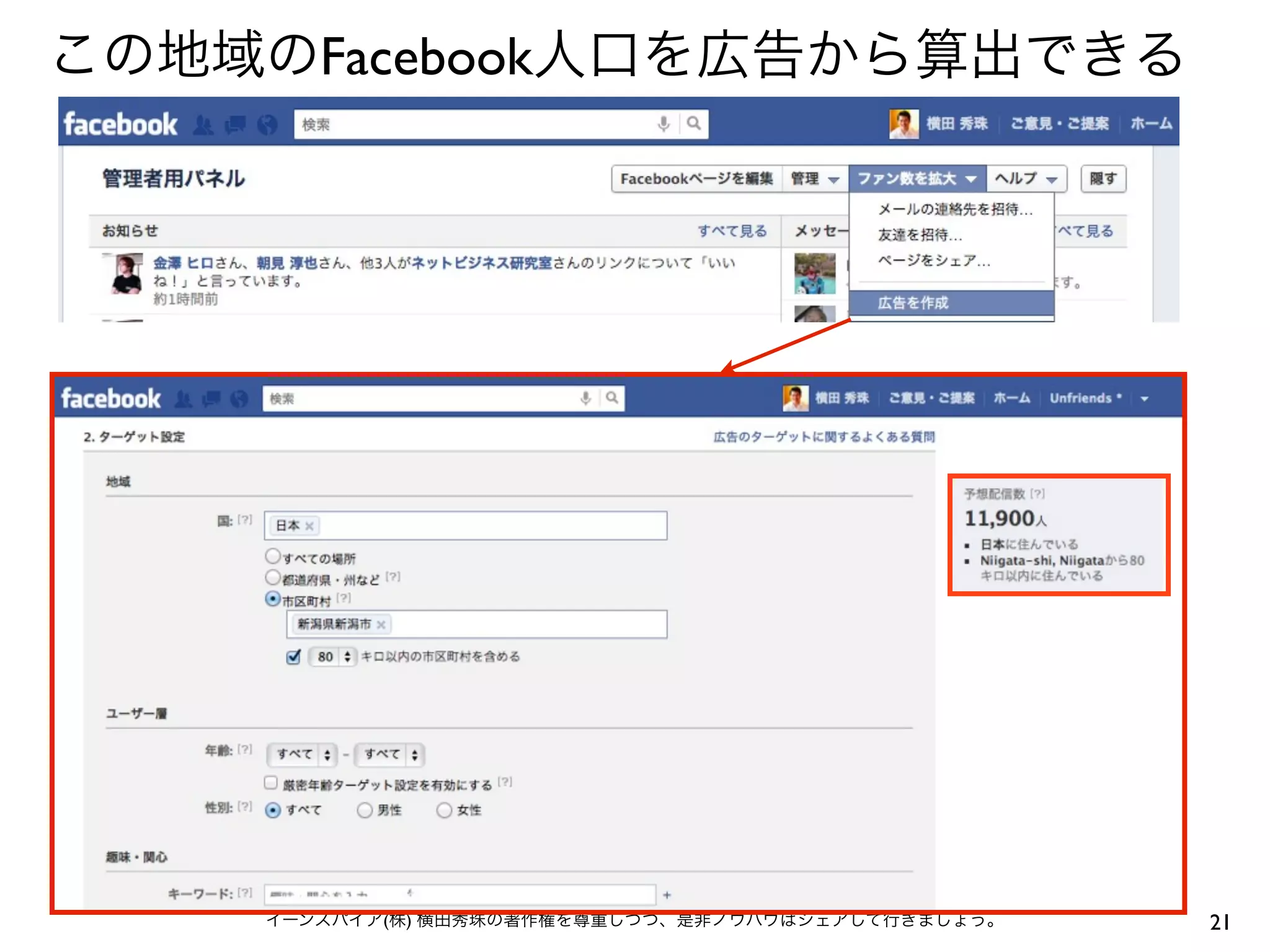The width and height of the screenshot is (1270, 952).
Task: Open the ヘルプ dropdown
Action: tap(1026, 179)
